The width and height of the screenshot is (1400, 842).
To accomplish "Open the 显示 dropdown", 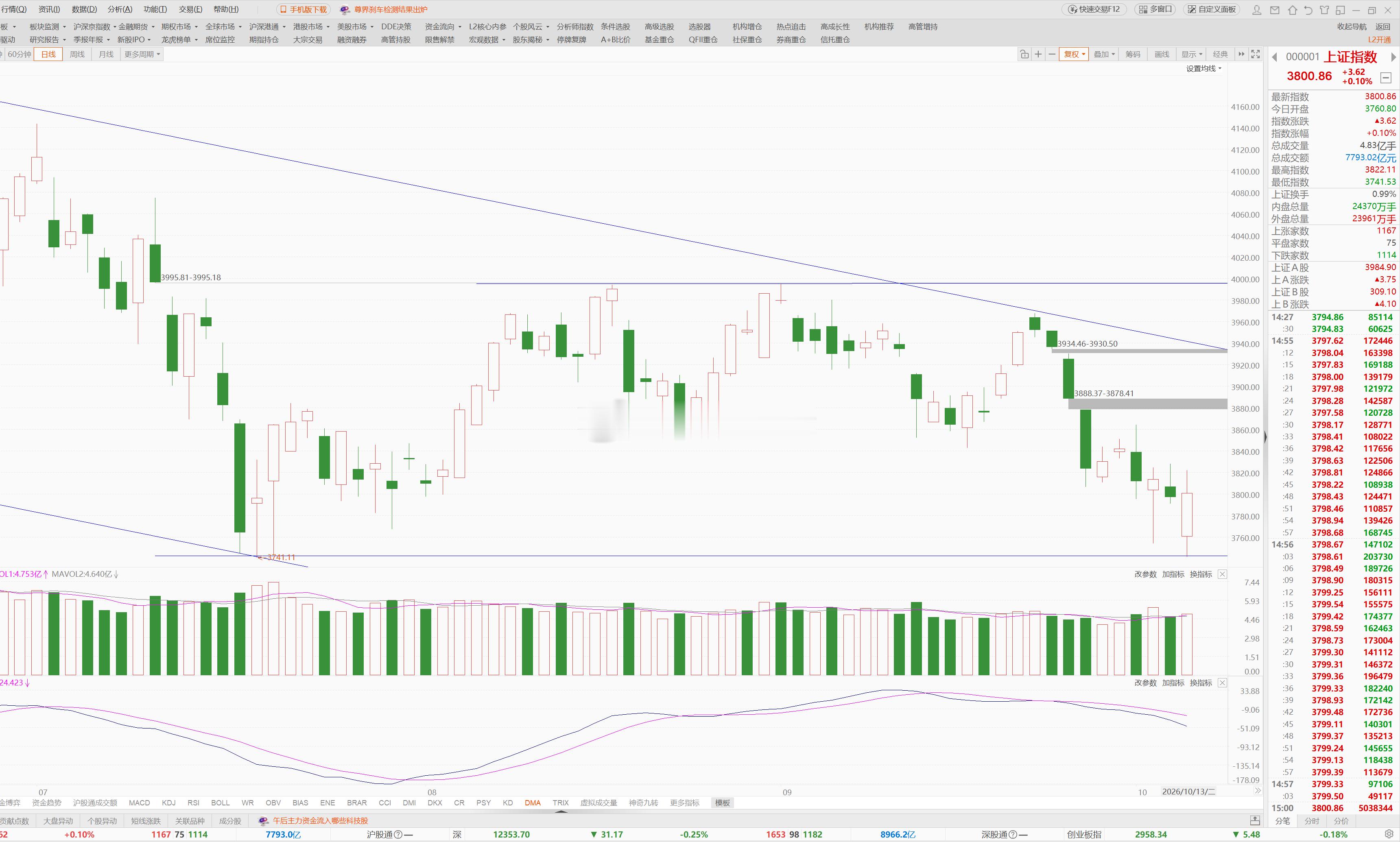I will click(1191, 55).
